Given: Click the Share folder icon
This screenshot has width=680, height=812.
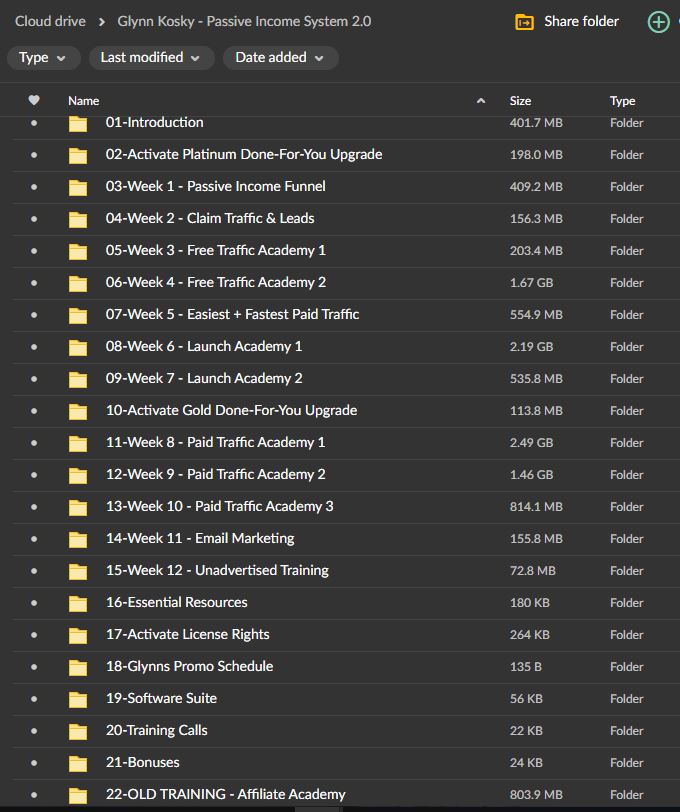Looking at the screenshot, I should pos(524,22).
